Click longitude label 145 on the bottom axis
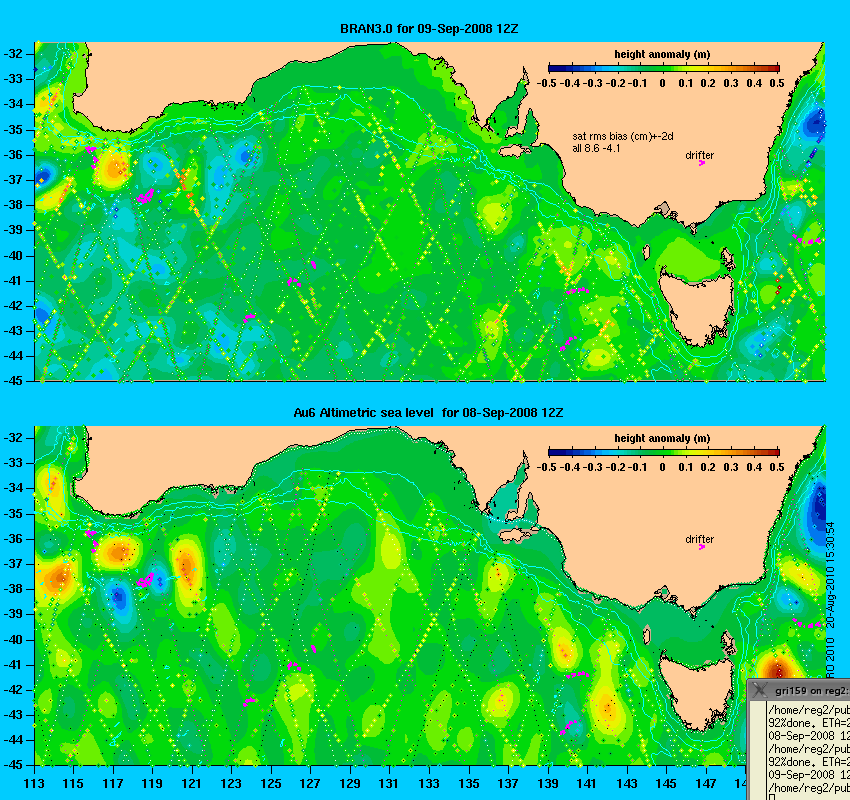Screen dimensions: 850x800 (x=666, y=784)
